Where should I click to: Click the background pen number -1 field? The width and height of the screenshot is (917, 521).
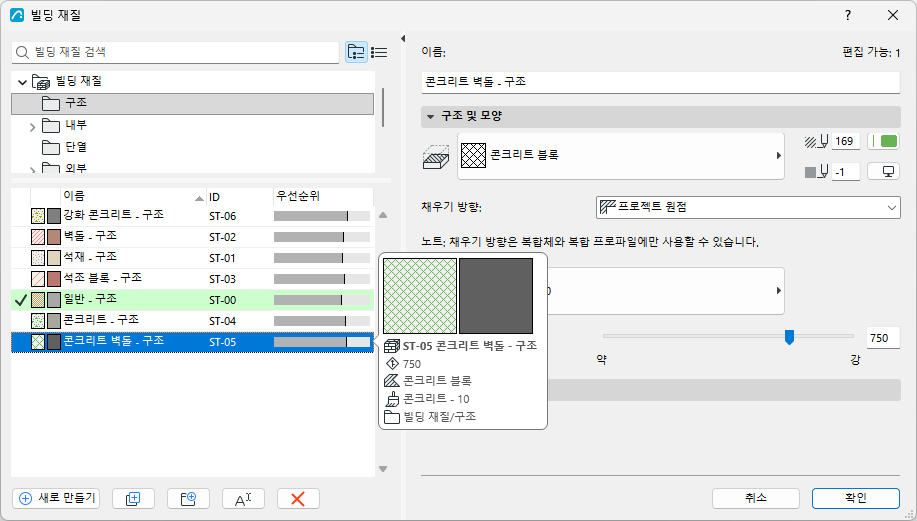point(845,172)
